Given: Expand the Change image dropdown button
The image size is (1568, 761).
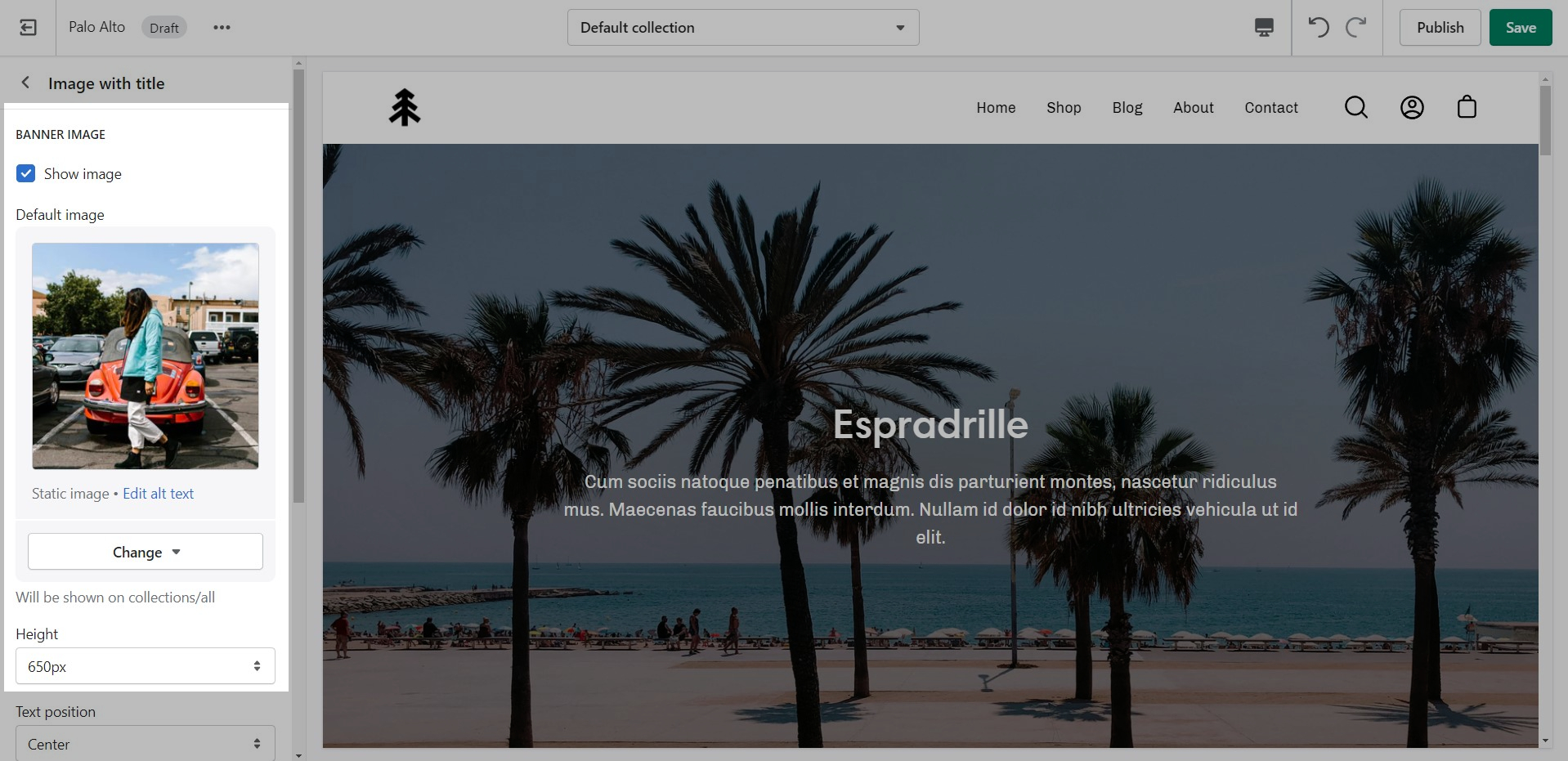Looking at the screenshot, I should click(x=146, y=552).
